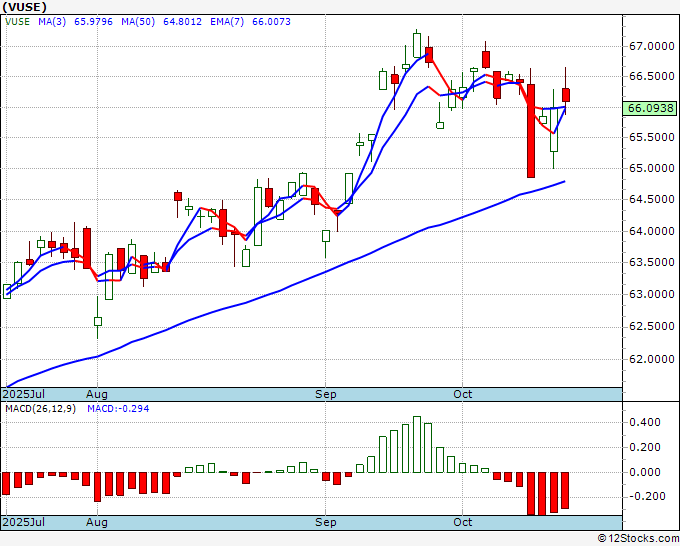Click the 64.5000 price axis label
The image size is (680, 546).
pyautogui.click(x=652, y=199)
